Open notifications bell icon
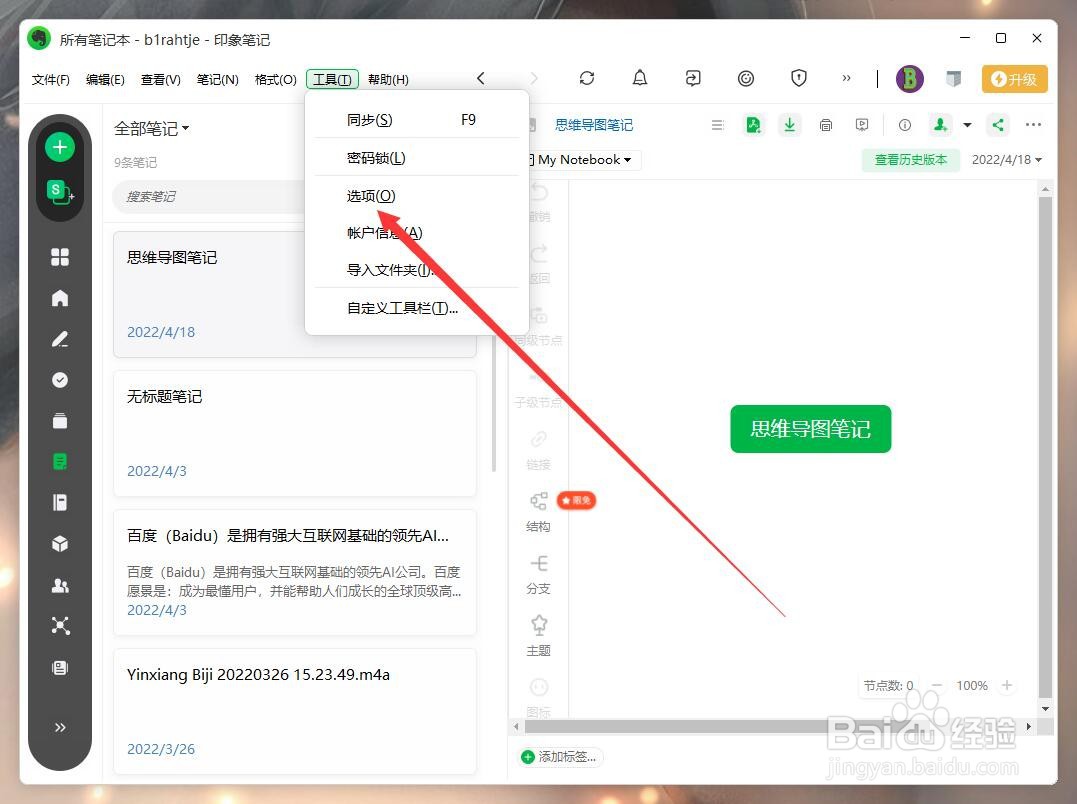Image resolution: width=1077 pixels, height=804 pixels. click(x=639, y=78)
